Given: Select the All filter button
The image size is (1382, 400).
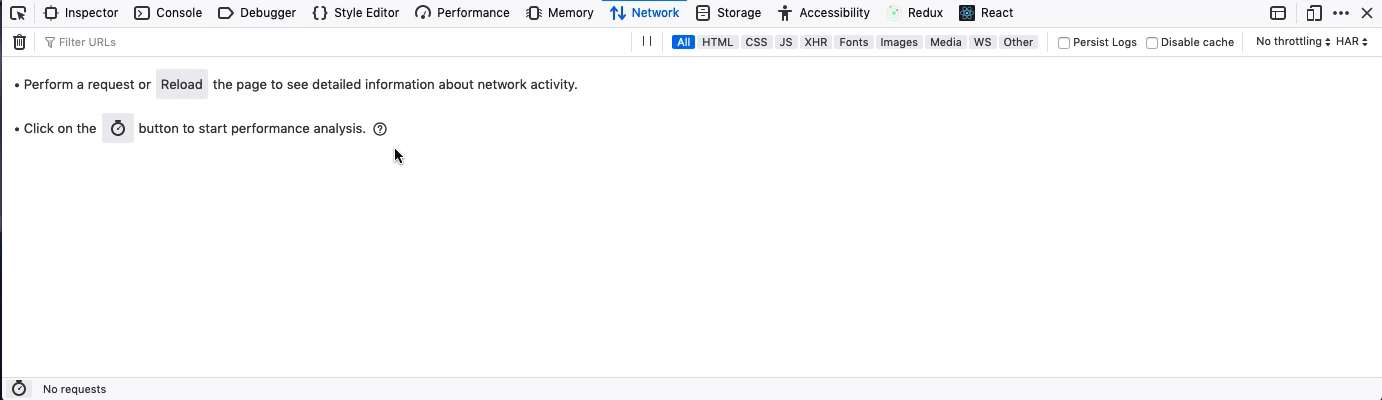Looking at the screenshot, I should click(x=684, y=42).
